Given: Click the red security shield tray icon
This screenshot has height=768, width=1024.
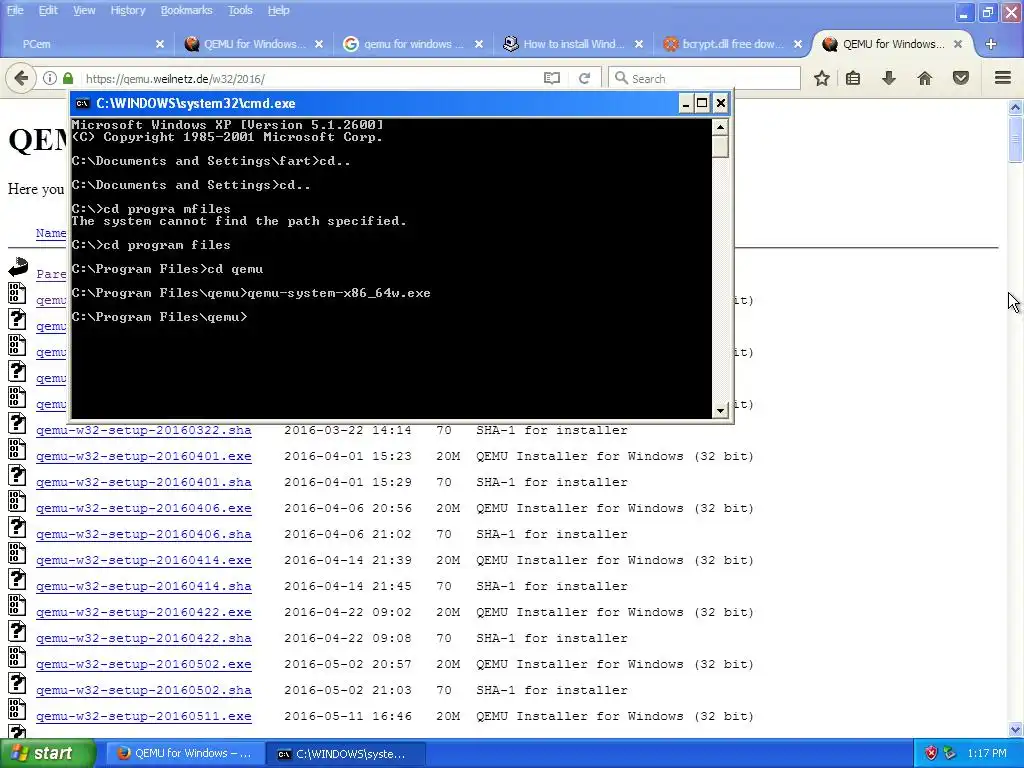Looking at the screenshot, I should click(931, 753).
